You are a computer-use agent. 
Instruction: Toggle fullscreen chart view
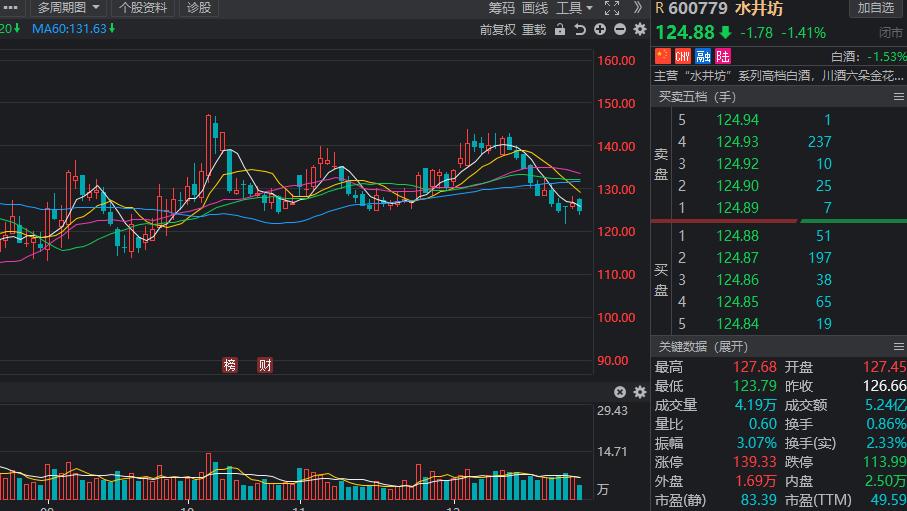tap(612, 8)
